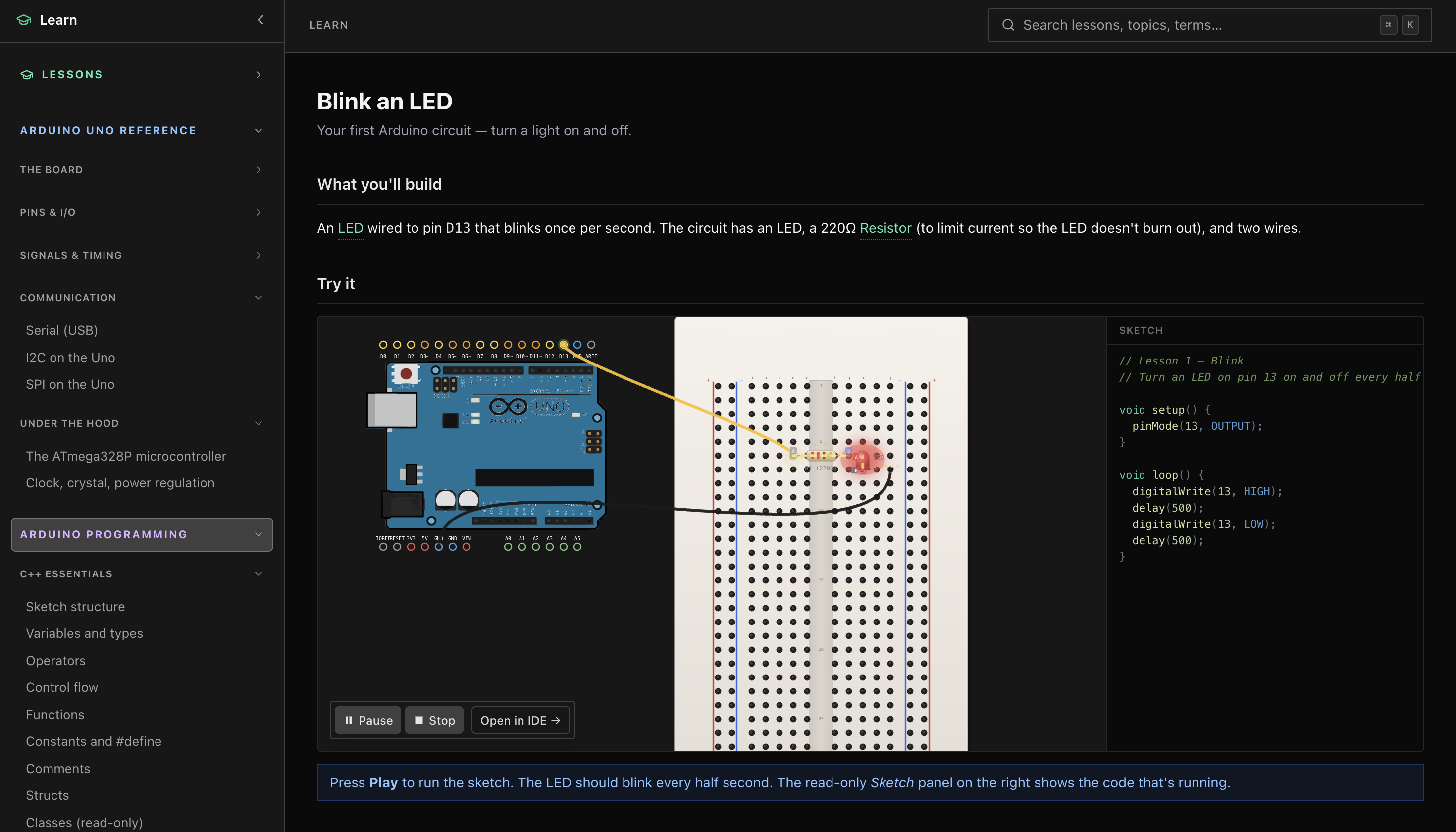
Task: Click the resistor on the breadboard
Action: (x=821, y=456)
